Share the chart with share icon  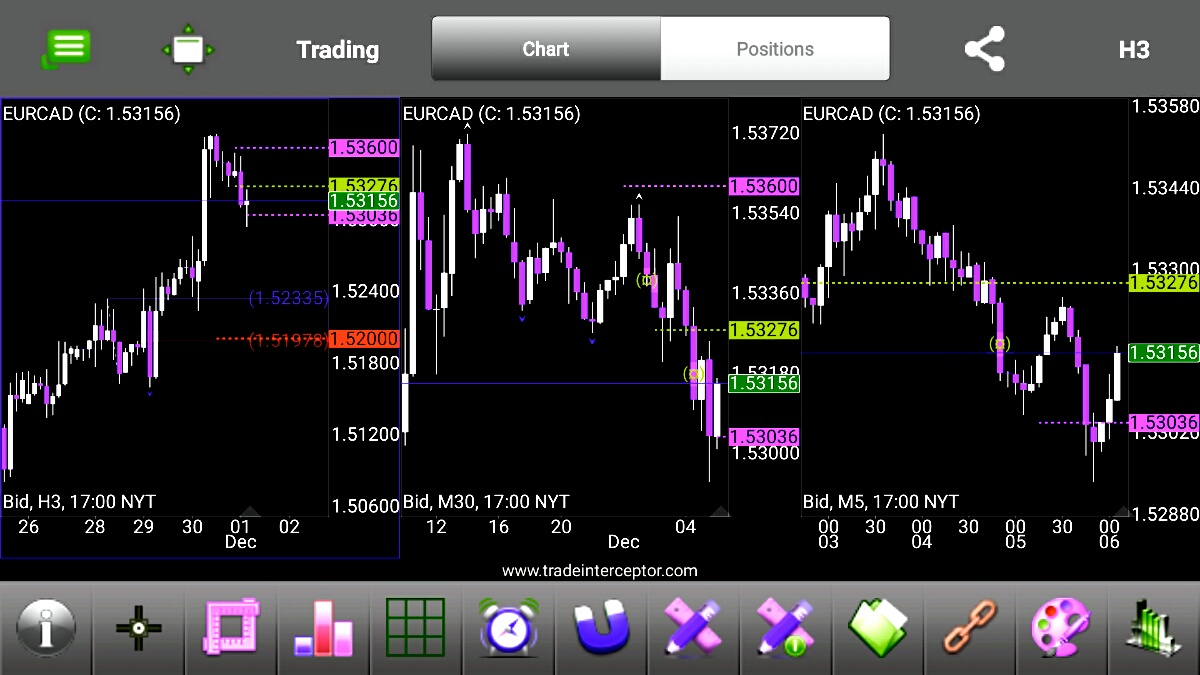pos(984,49)
